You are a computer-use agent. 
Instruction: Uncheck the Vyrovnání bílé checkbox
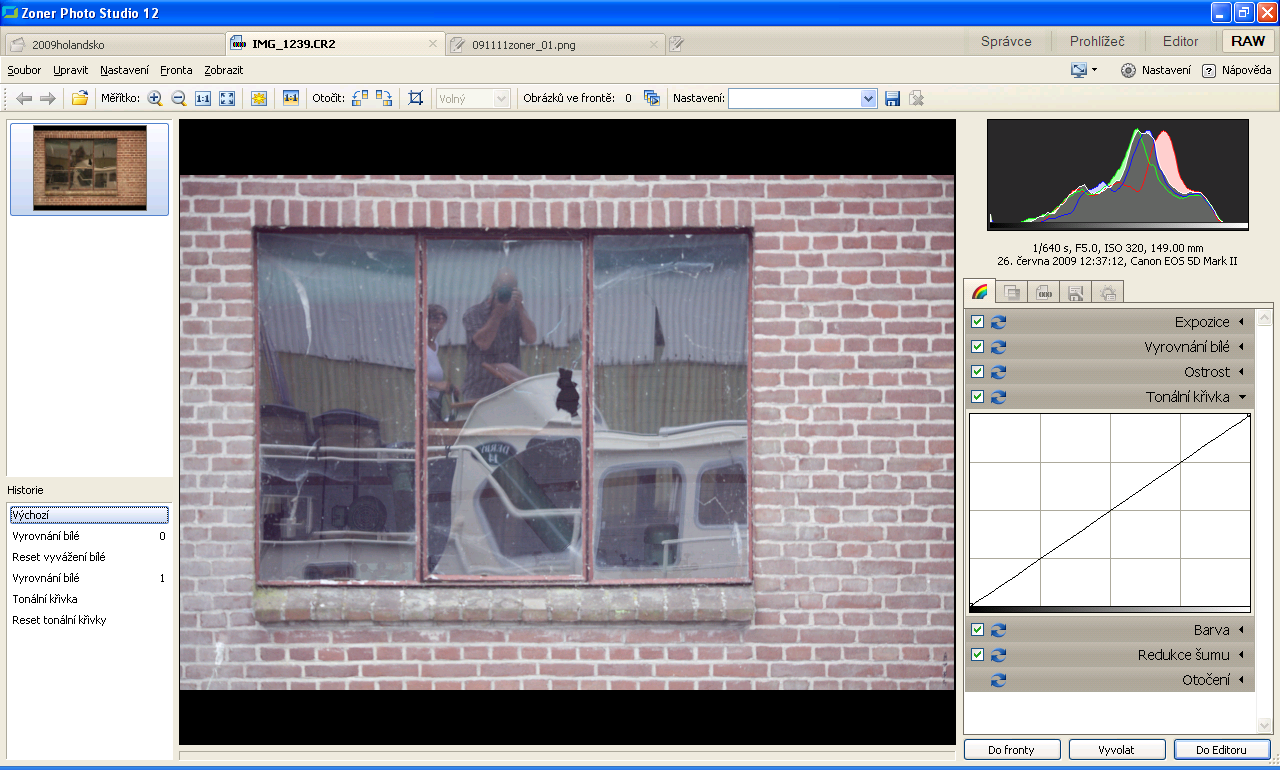[x=978, y=347]
